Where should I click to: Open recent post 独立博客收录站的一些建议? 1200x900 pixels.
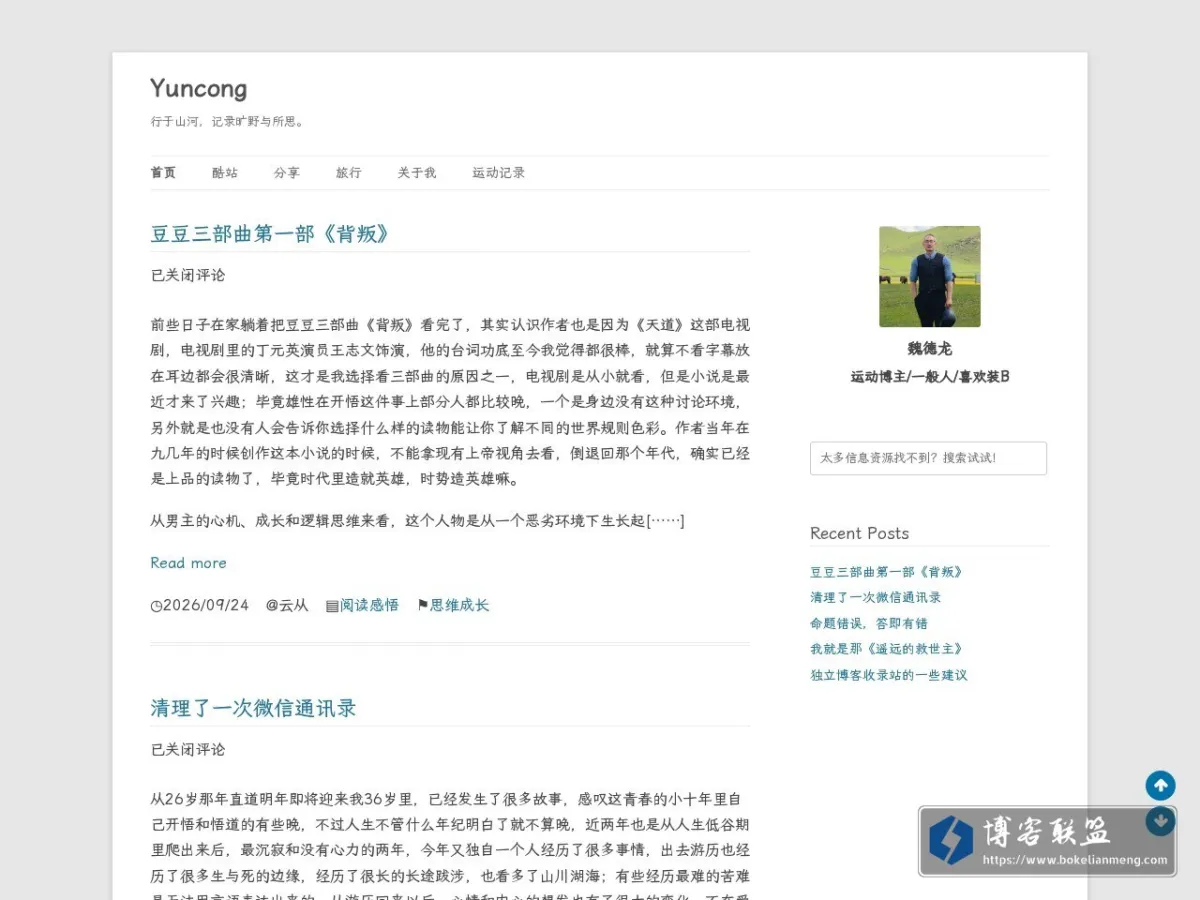(x=889, y=675)
